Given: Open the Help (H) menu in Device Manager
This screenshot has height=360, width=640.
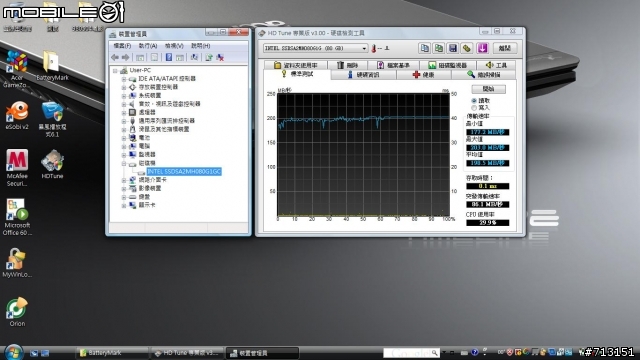Looking at the screenshot, I should [200, 46].
